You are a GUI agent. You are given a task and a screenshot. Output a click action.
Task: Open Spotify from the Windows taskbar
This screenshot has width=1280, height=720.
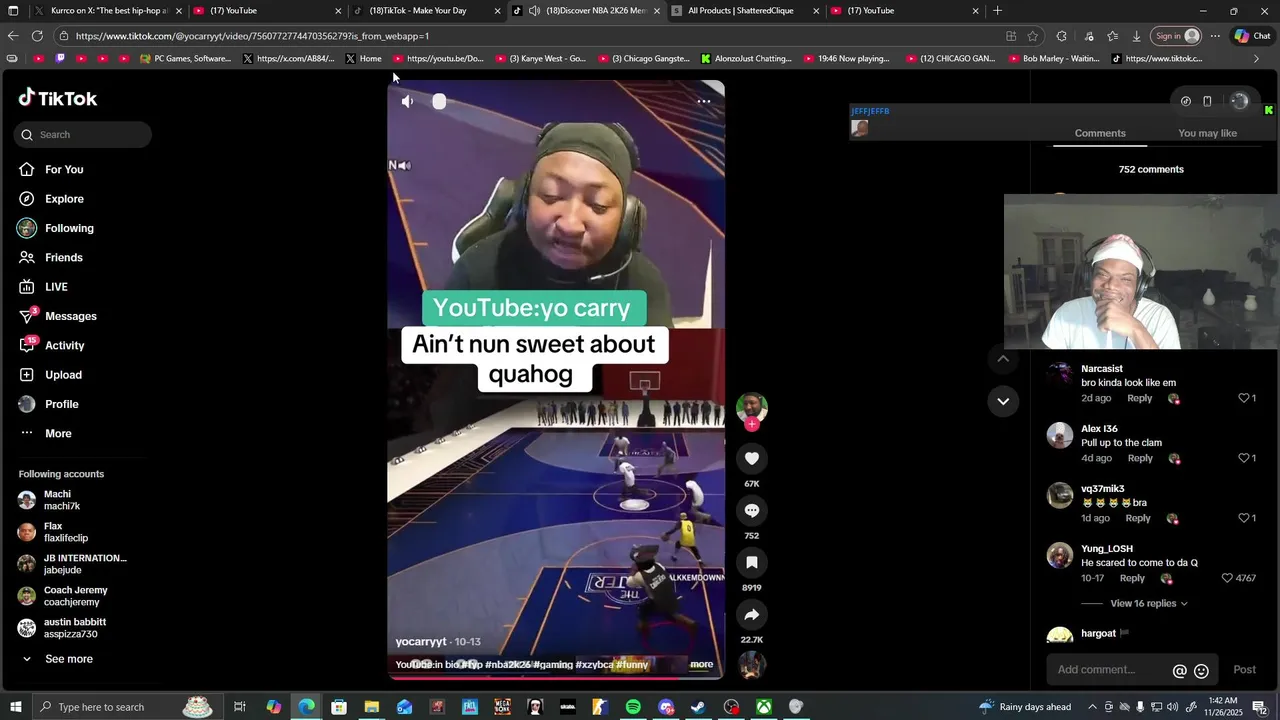pyautogui.click(x=633, y=707)
